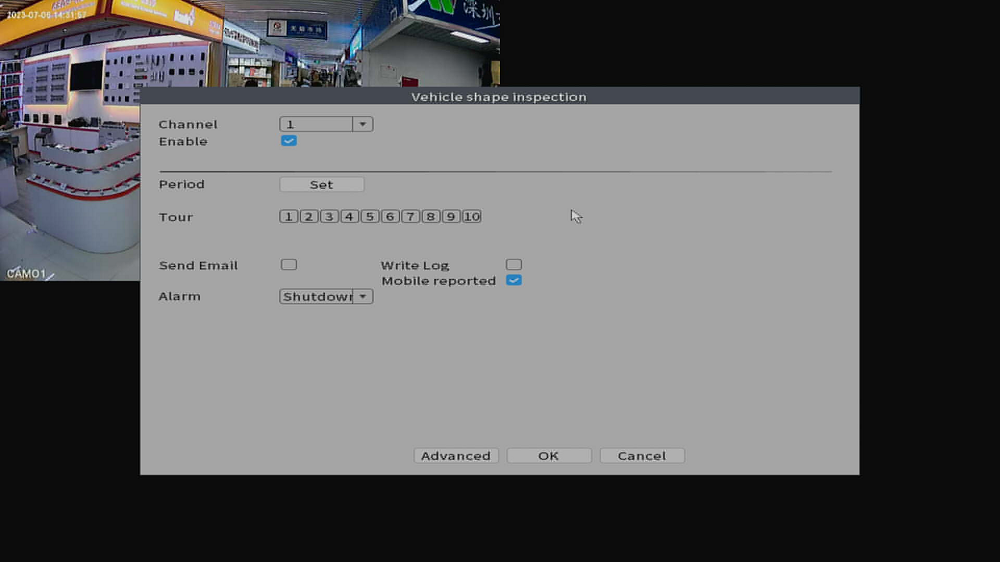Click the Channel label text
Image resolution: width=1000 pixels, height=562 pixels.
pyautogui.click(x=188, y=124)
